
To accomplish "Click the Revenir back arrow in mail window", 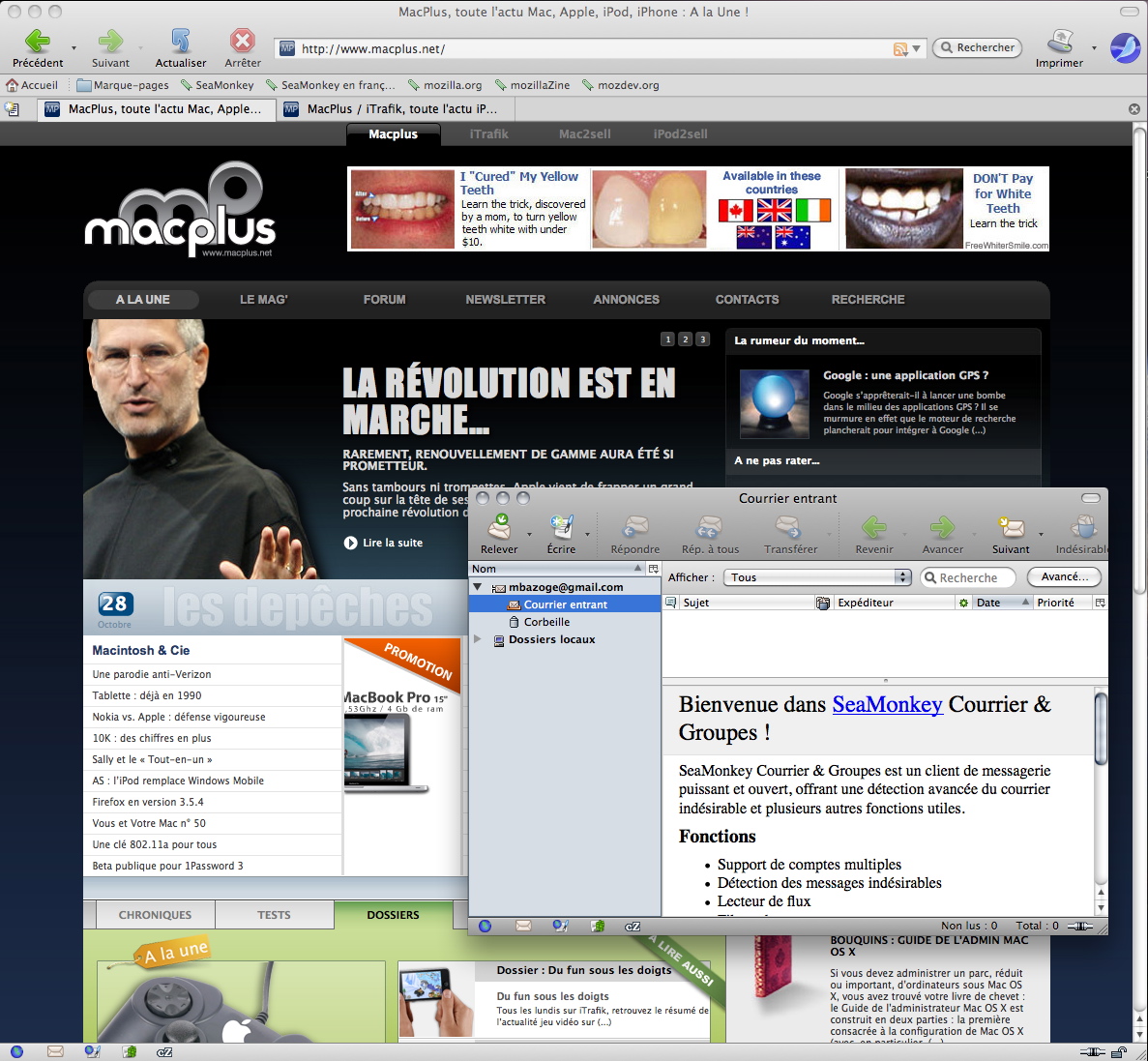I will [x=874, y=526].
